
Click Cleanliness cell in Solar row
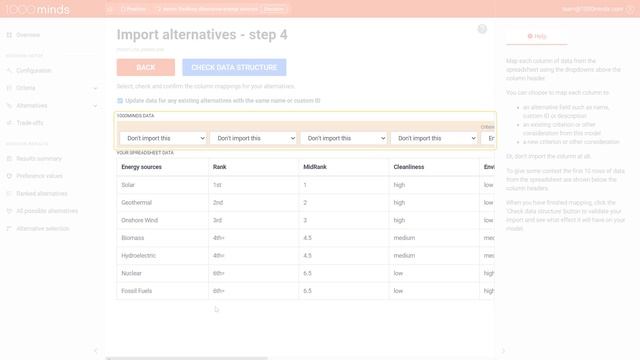434,185
